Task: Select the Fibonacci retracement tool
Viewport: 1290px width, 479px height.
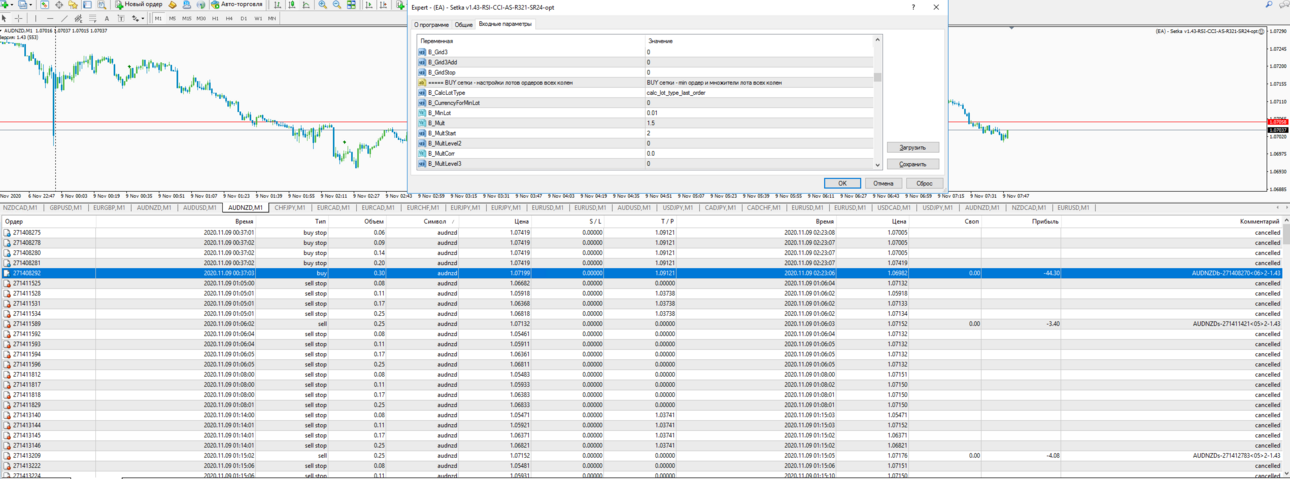Action: [93, 18]
